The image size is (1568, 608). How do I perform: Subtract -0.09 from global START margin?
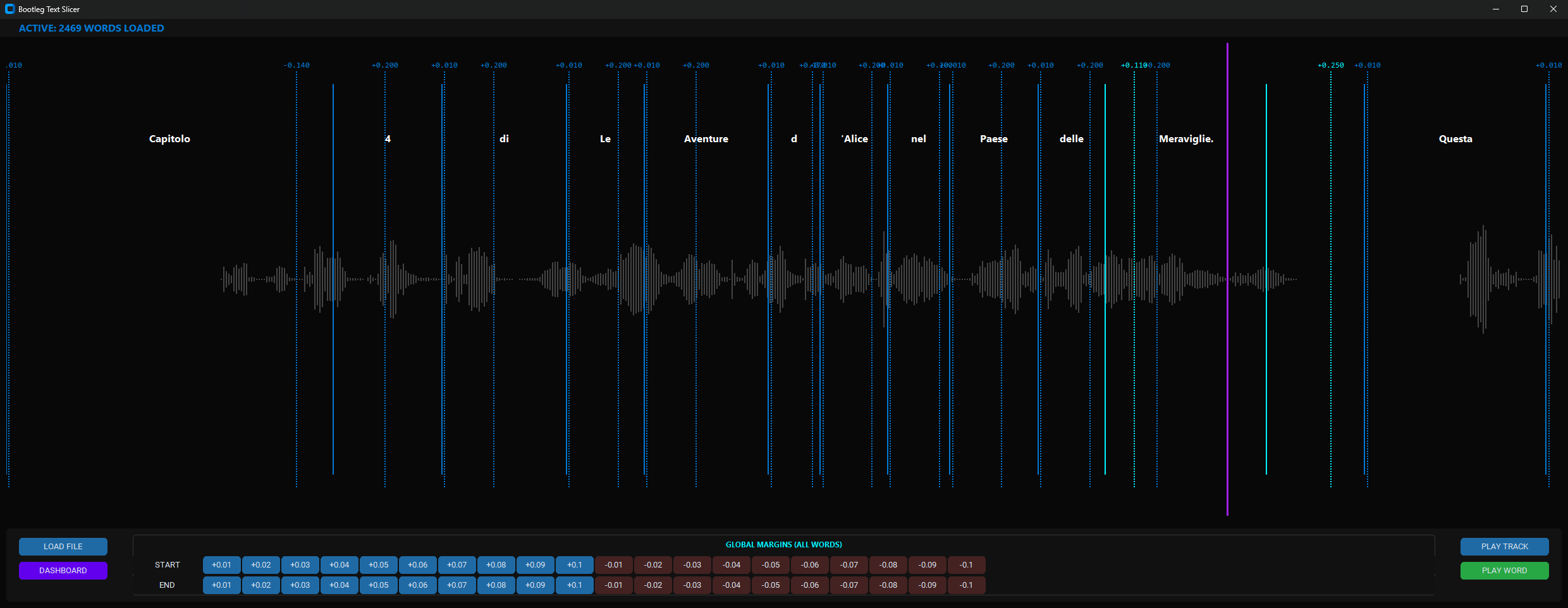pos(927,565)
